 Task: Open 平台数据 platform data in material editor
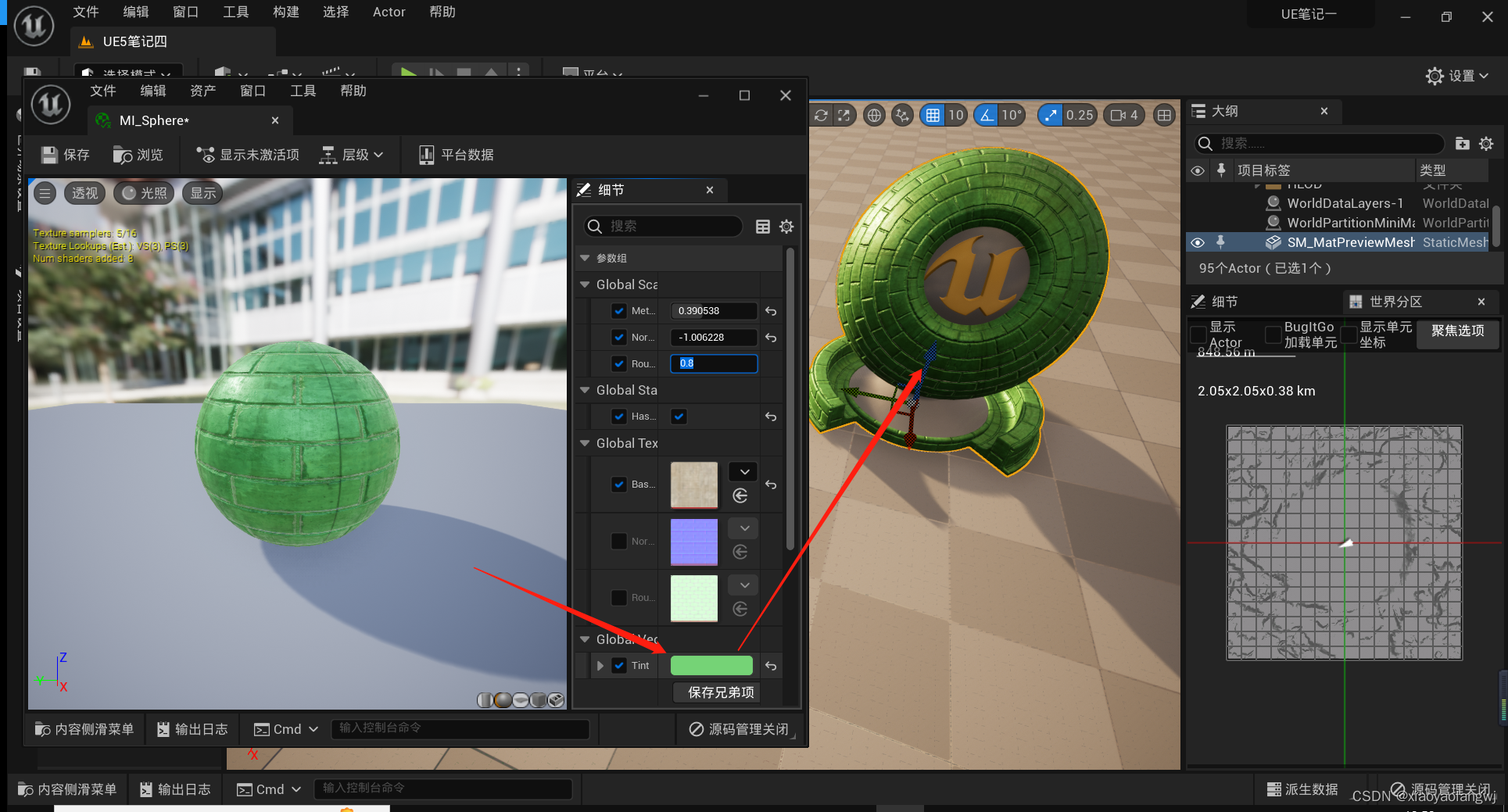point(456,155)
